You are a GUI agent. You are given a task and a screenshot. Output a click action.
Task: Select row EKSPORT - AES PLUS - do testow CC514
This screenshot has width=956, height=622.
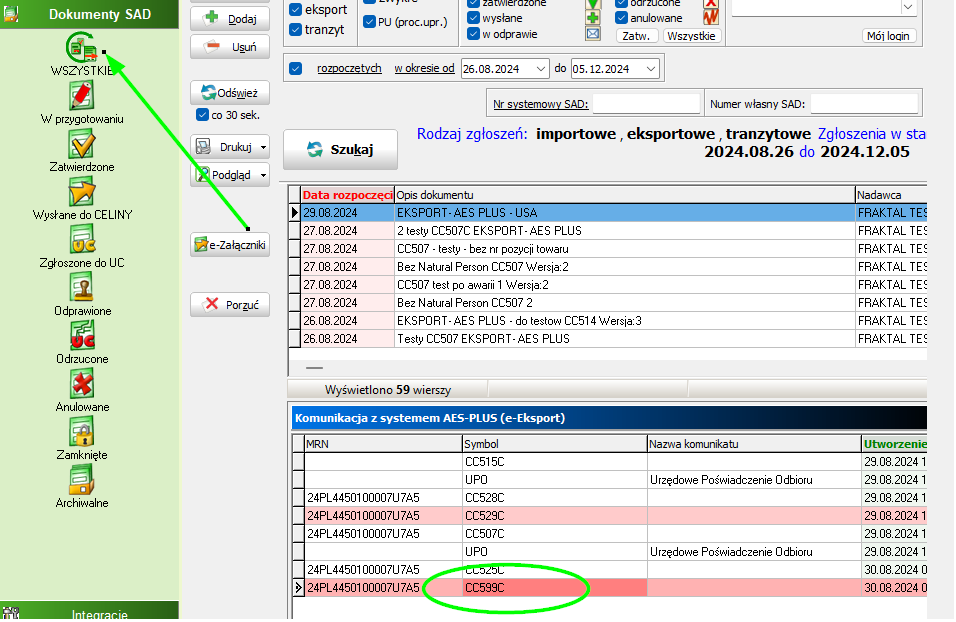pyautogui.click(x=608, y=321)
